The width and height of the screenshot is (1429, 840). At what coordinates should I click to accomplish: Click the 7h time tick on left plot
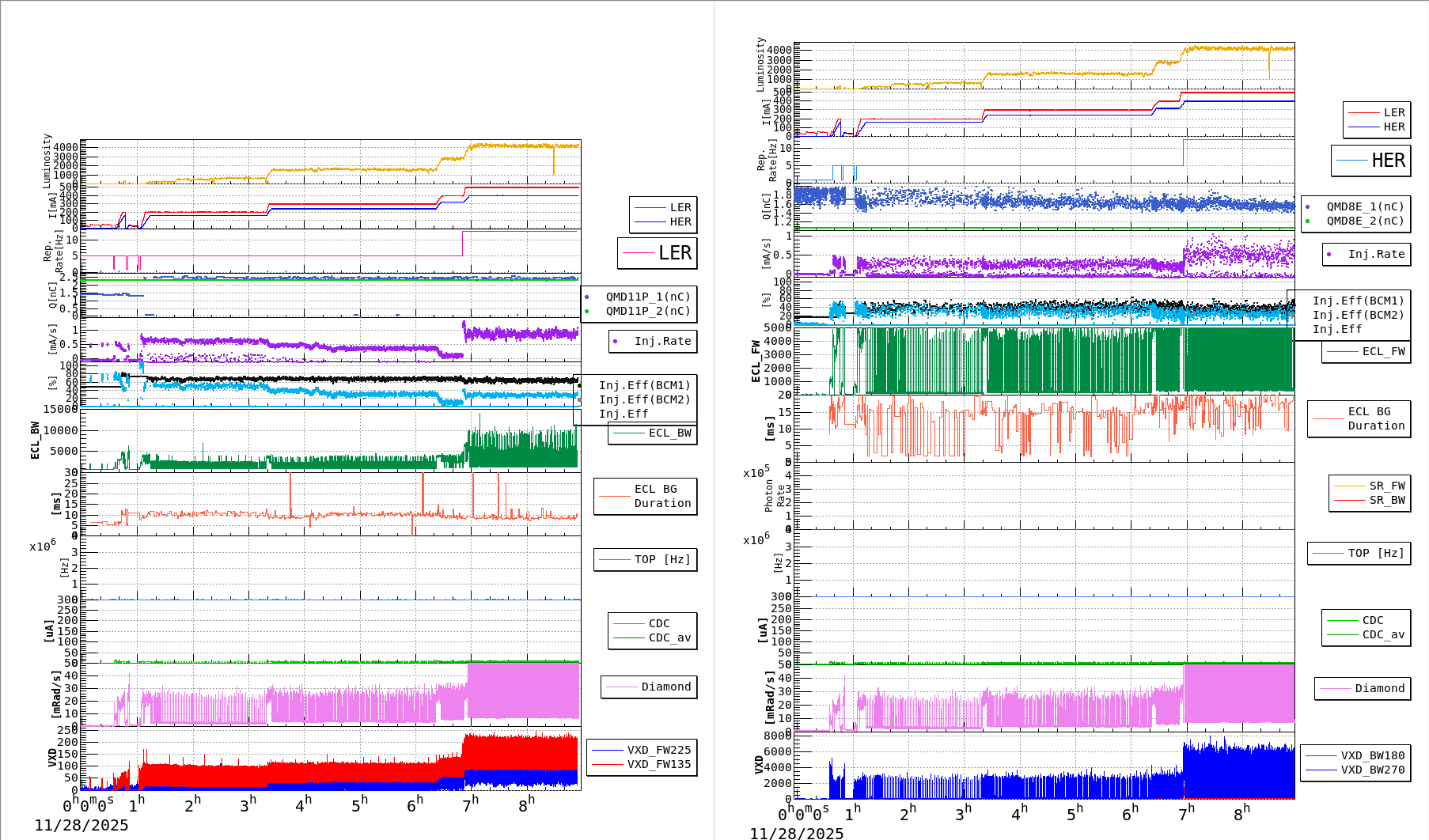[x=470, y=805]
